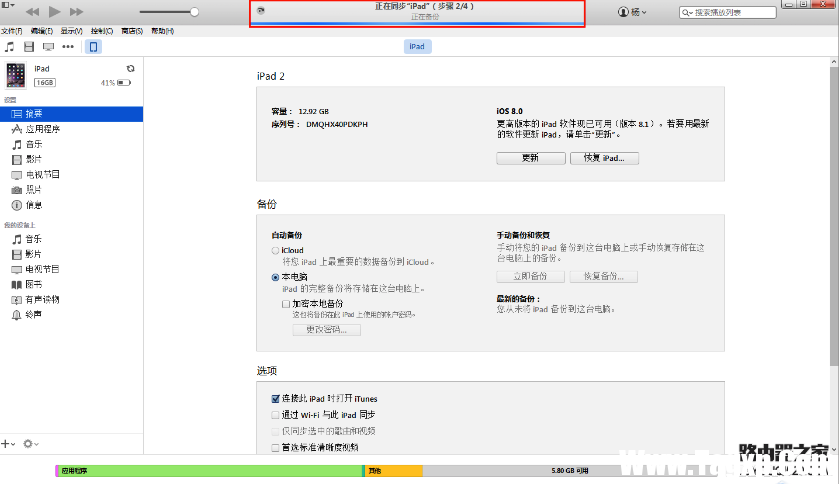Open the gear actions dropdown at sidebar bottom
This screenshot has height=484, width=839.
coord(30,443)
